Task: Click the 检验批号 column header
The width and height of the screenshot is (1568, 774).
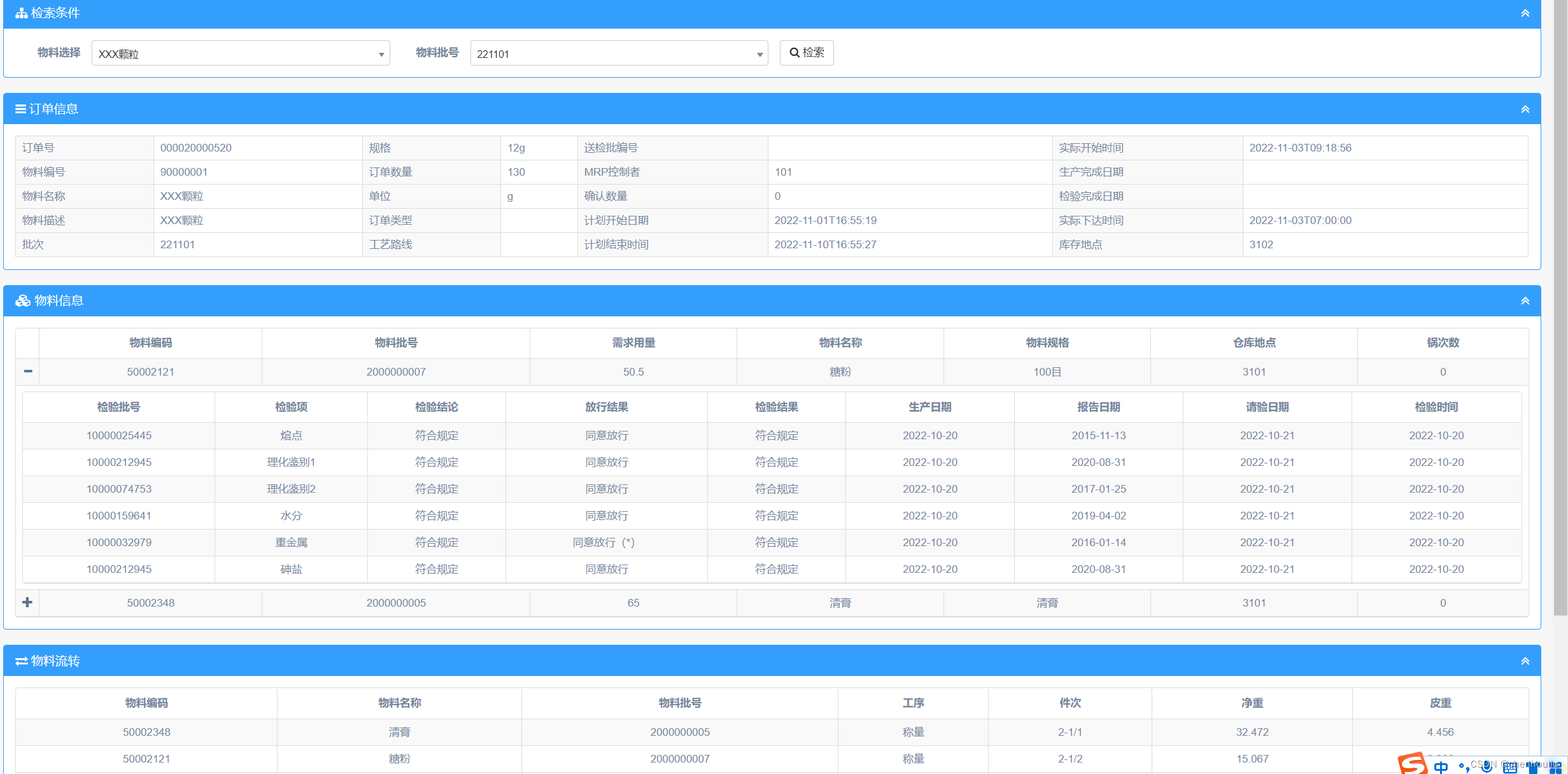Action: (118, 407)
